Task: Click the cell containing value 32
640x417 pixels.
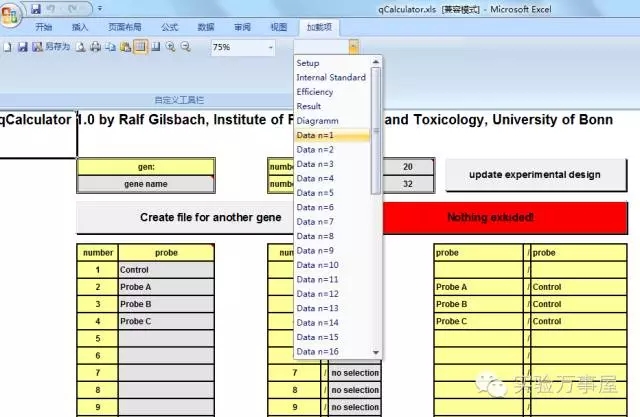Action: click(x=408, y=184)
